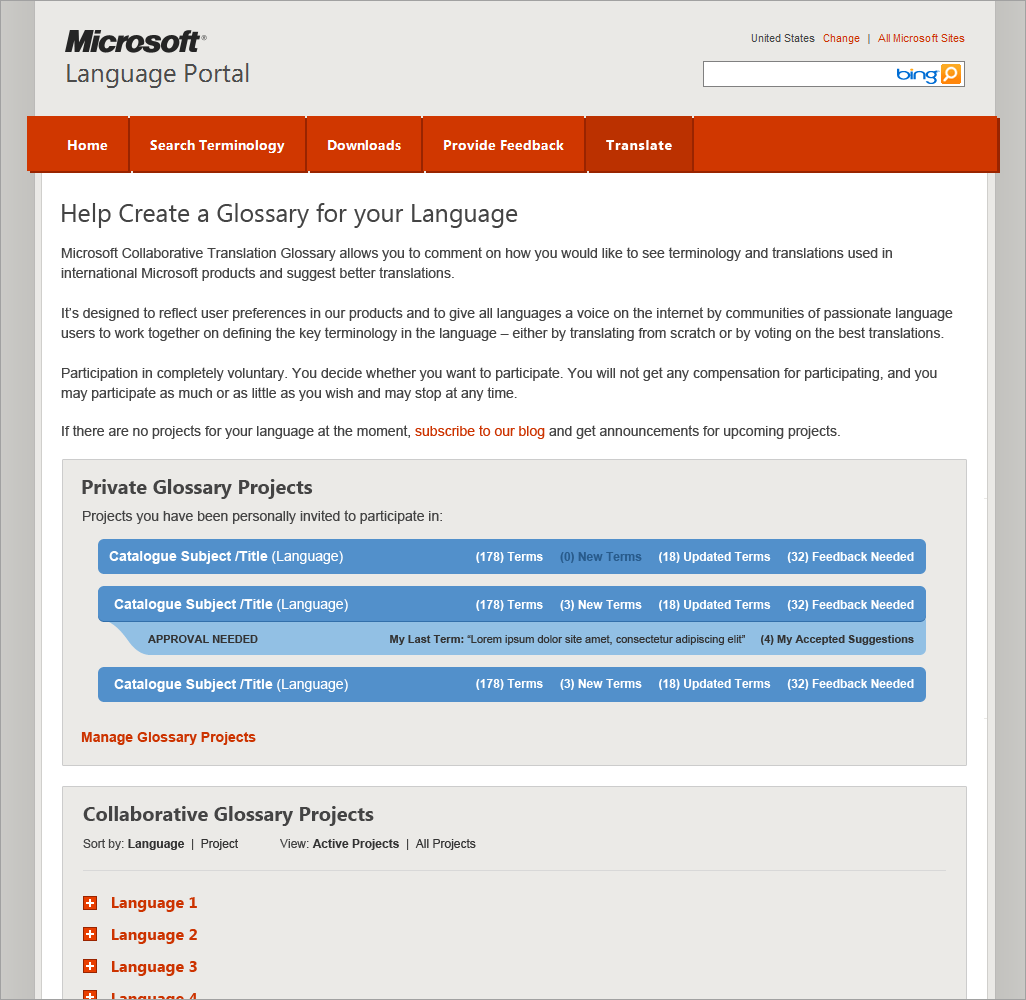
Task: Open the Home tab
Action: click(87, 145)
